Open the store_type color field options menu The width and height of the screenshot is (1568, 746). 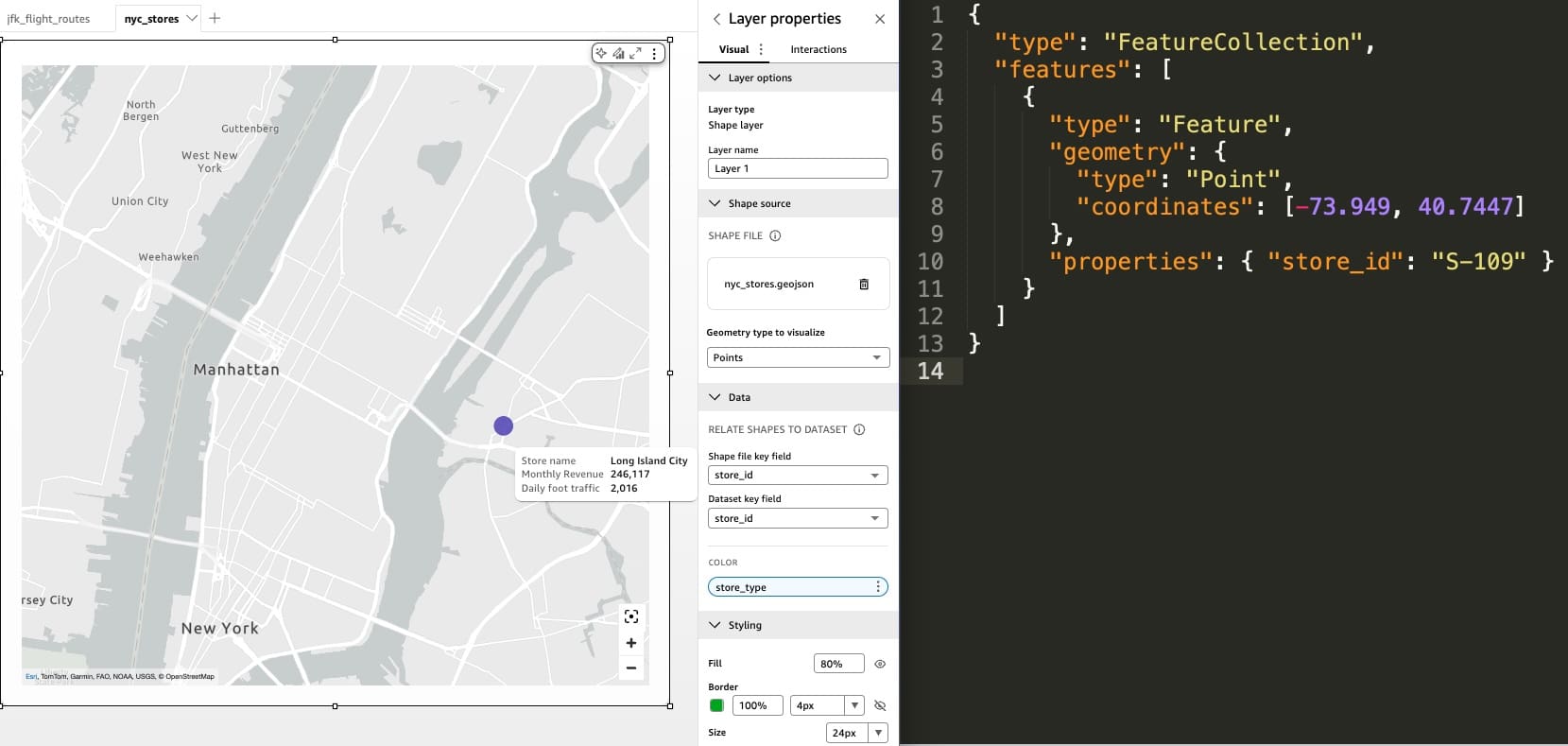pyautogui.click(x=878, y=587)
